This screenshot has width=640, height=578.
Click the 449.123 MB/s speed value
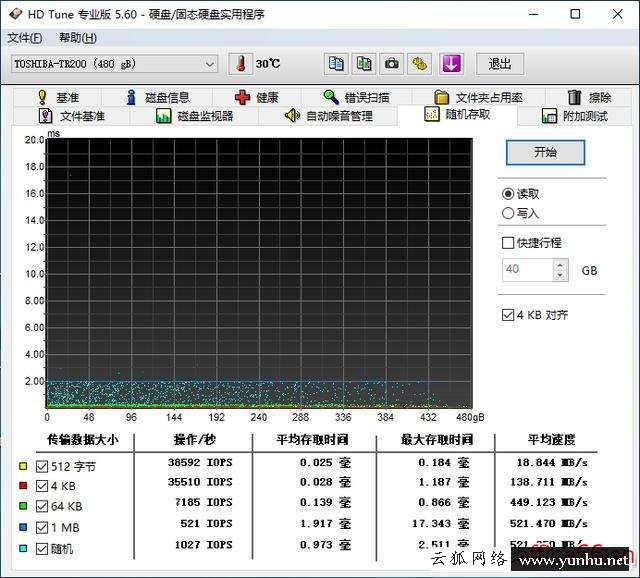549,502
